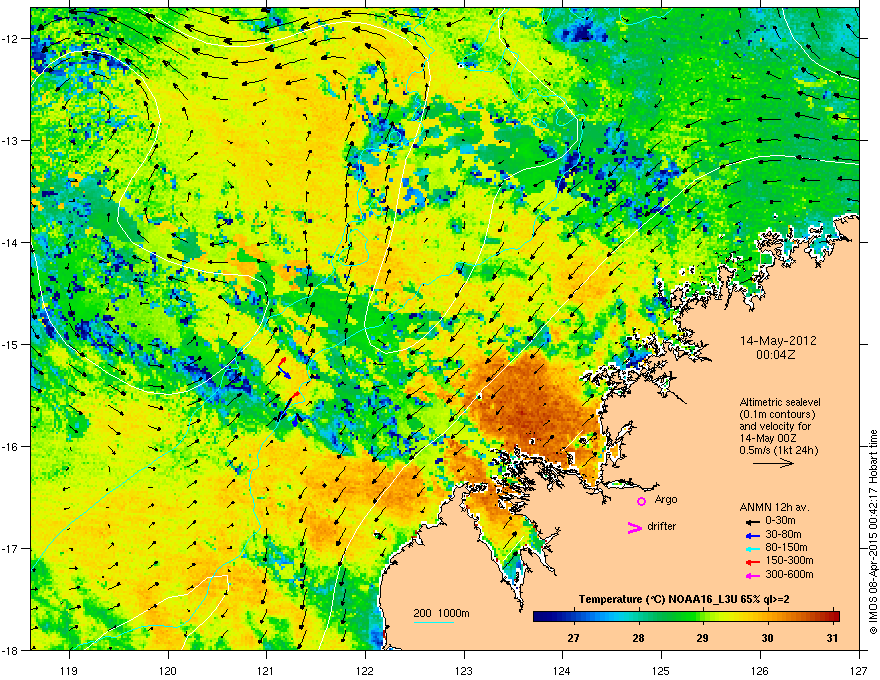Click the longitude 119 axis label

coord(69,670)
